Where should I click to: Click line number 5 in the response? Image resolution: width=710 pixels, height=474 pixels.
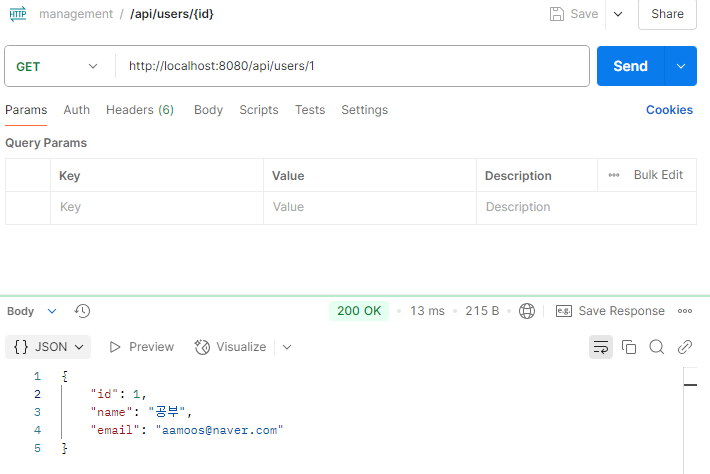point(37,448)
